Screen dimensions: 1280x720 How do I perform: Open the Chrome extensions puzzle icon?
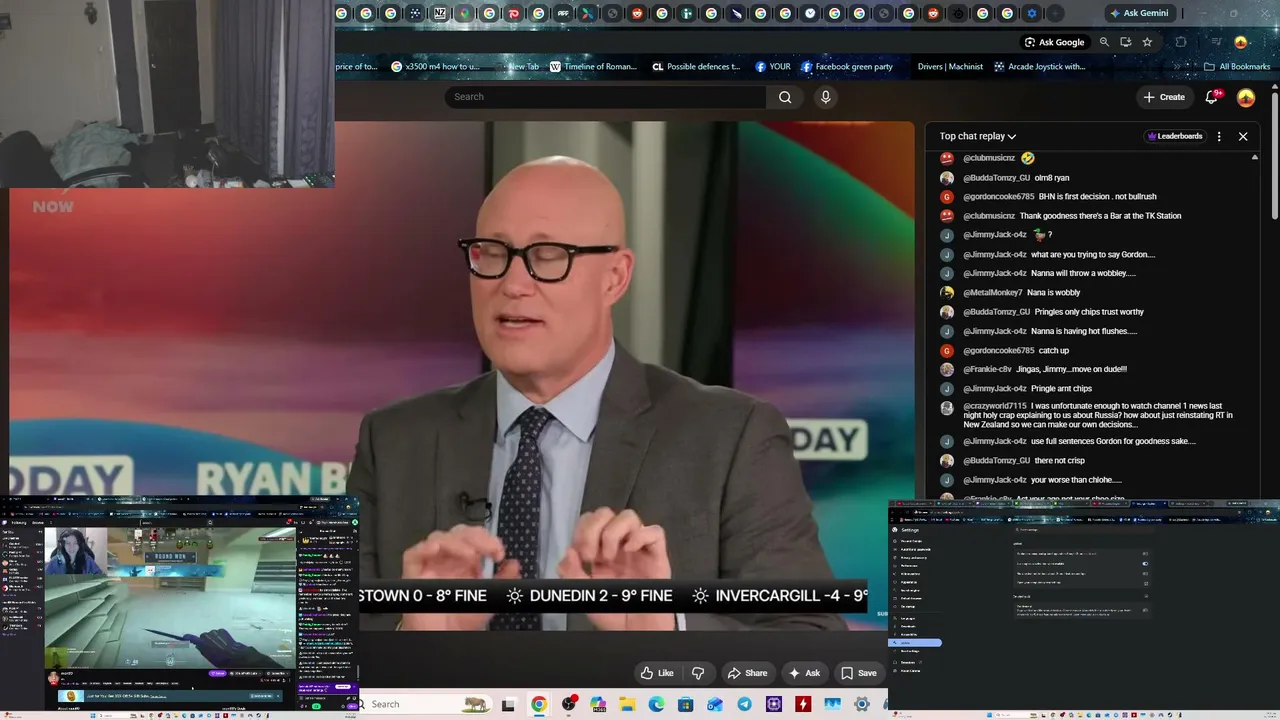tap(1181, 42)
